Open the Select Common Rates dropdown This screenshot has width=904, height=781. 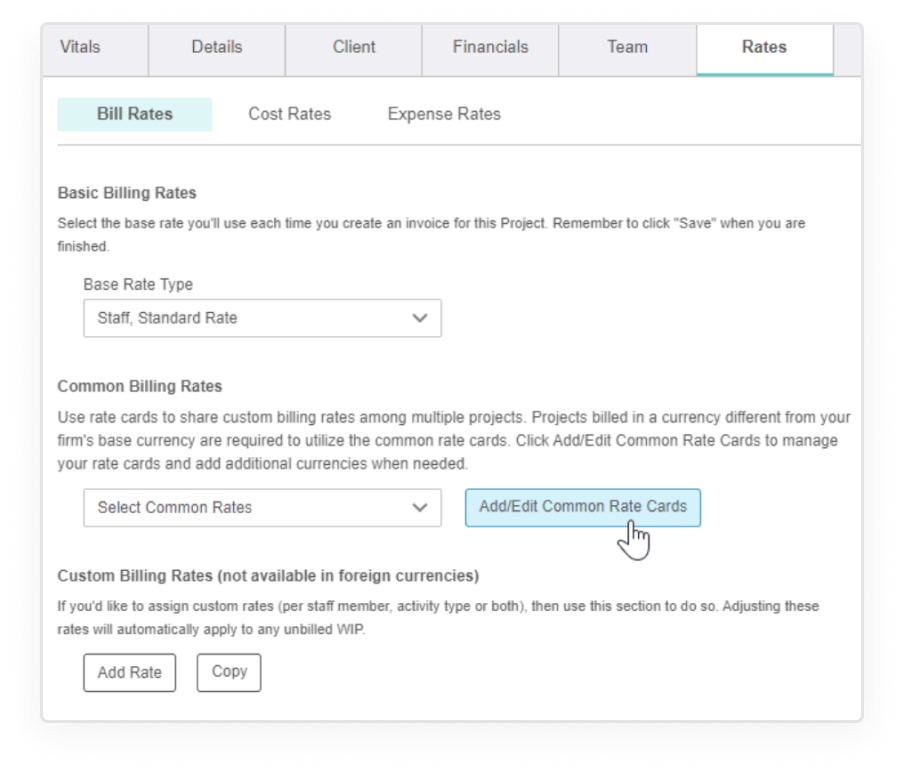pos(262,508)
